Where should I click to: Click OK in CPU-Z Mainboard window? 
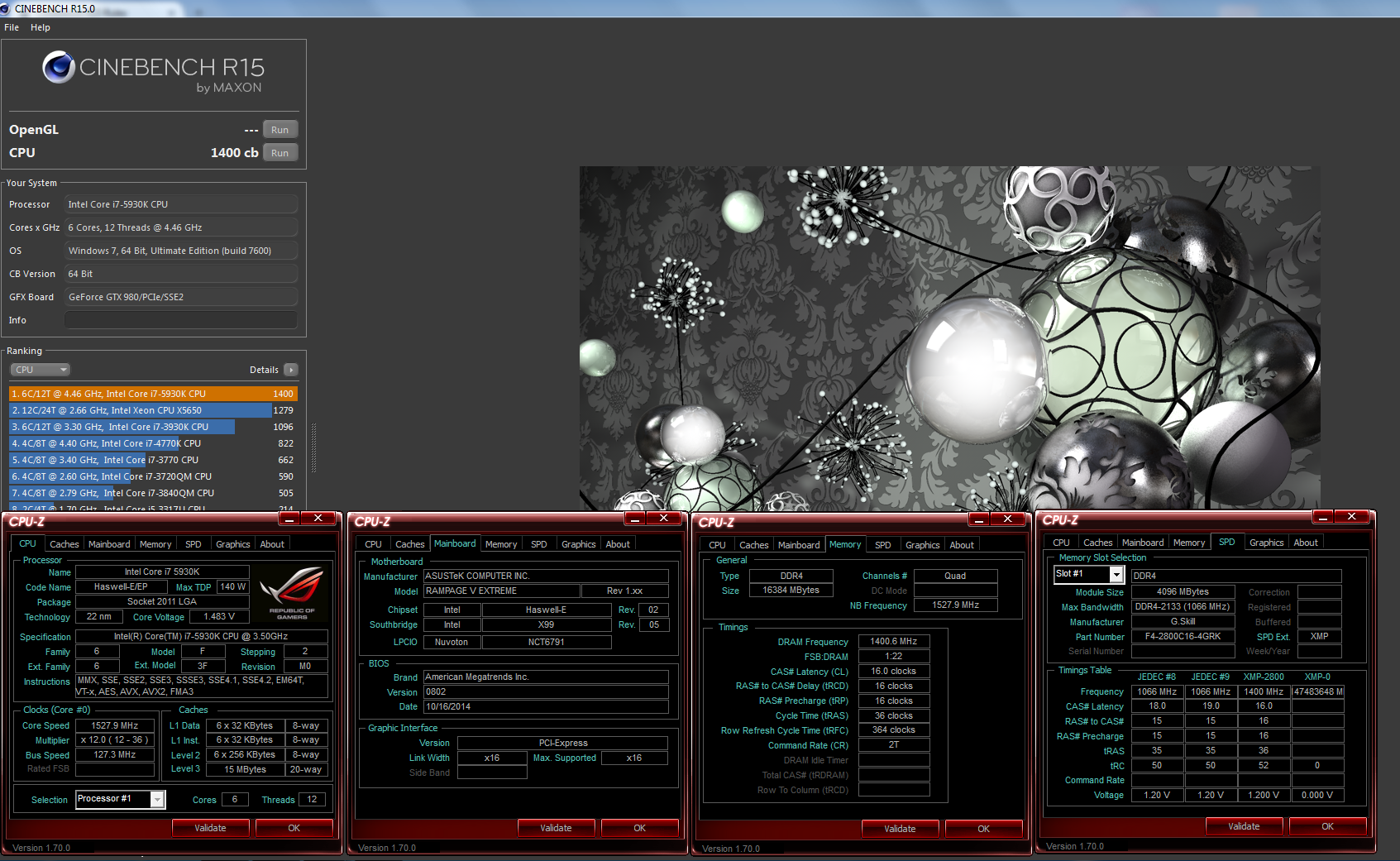pyautogui.click(x=640, y=828)
